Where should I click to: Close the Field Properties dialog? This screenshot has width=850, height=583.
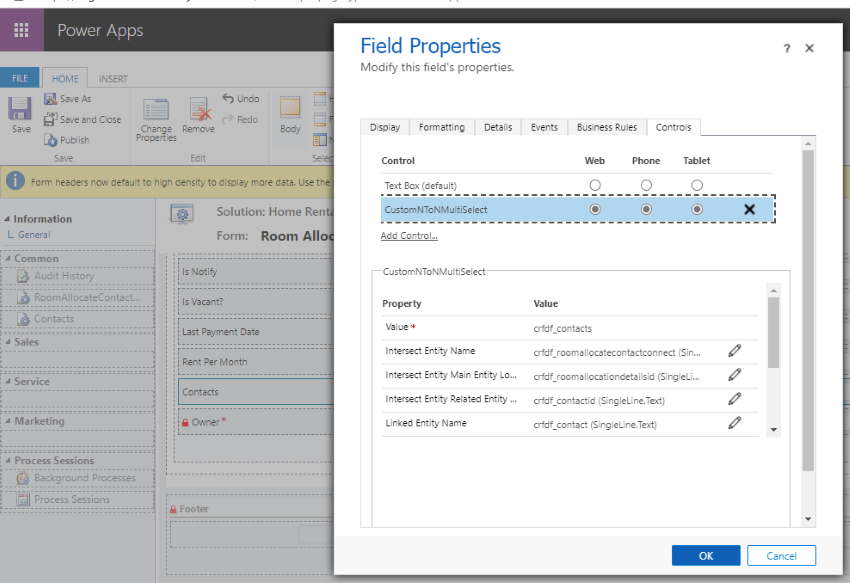(x=809, y=48)
